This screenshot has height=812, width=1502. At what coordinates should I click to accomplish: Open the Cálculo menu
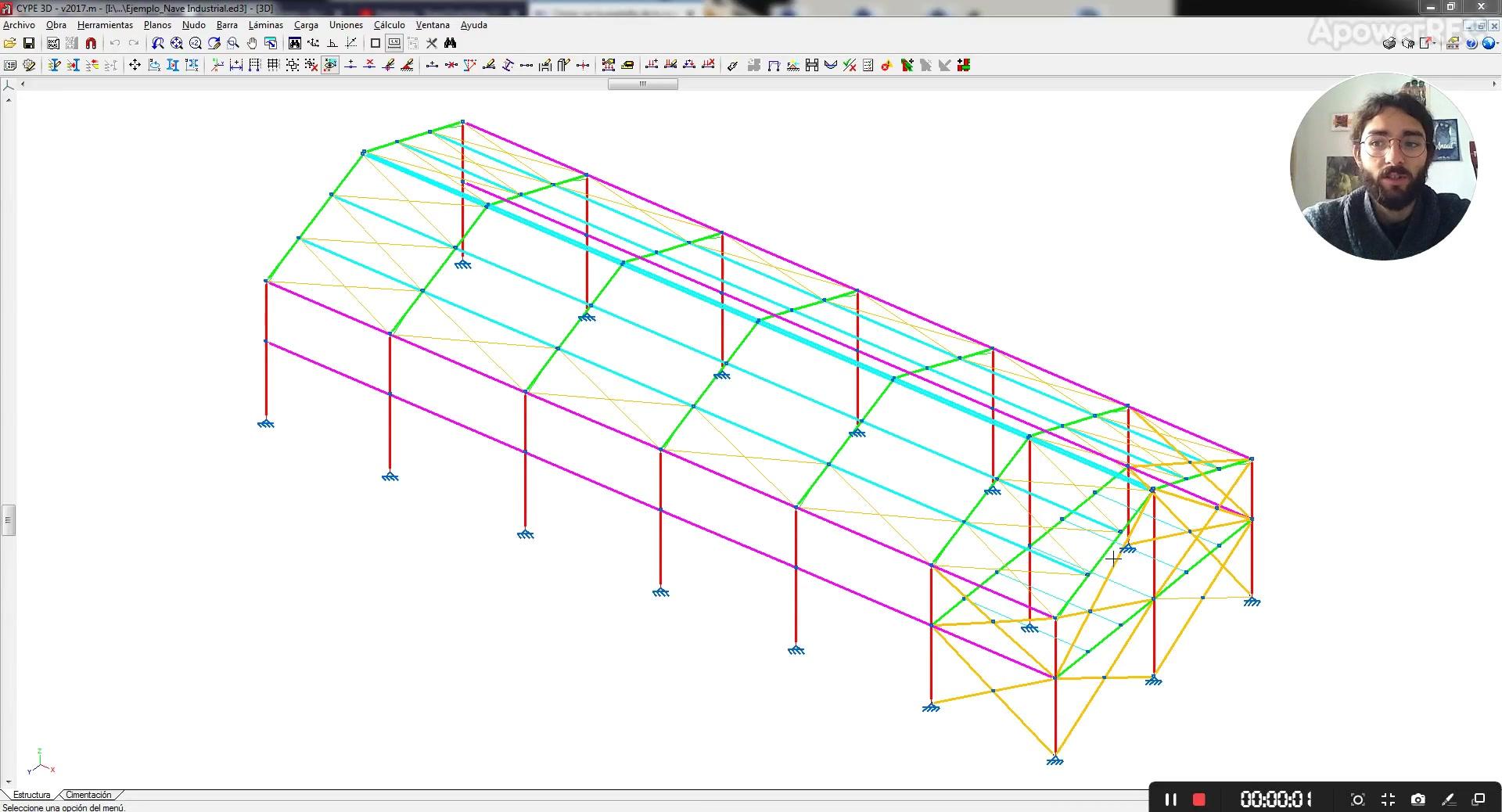coord(389,25)
